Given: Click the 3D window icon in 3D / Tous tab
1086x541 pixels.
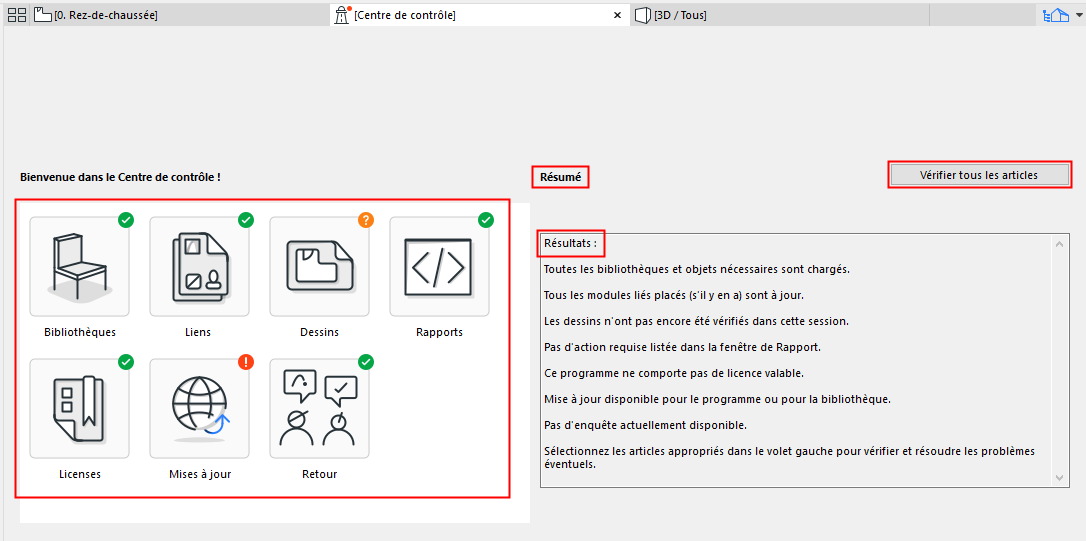Looking at the screenshot, I should tap(643, 15).
